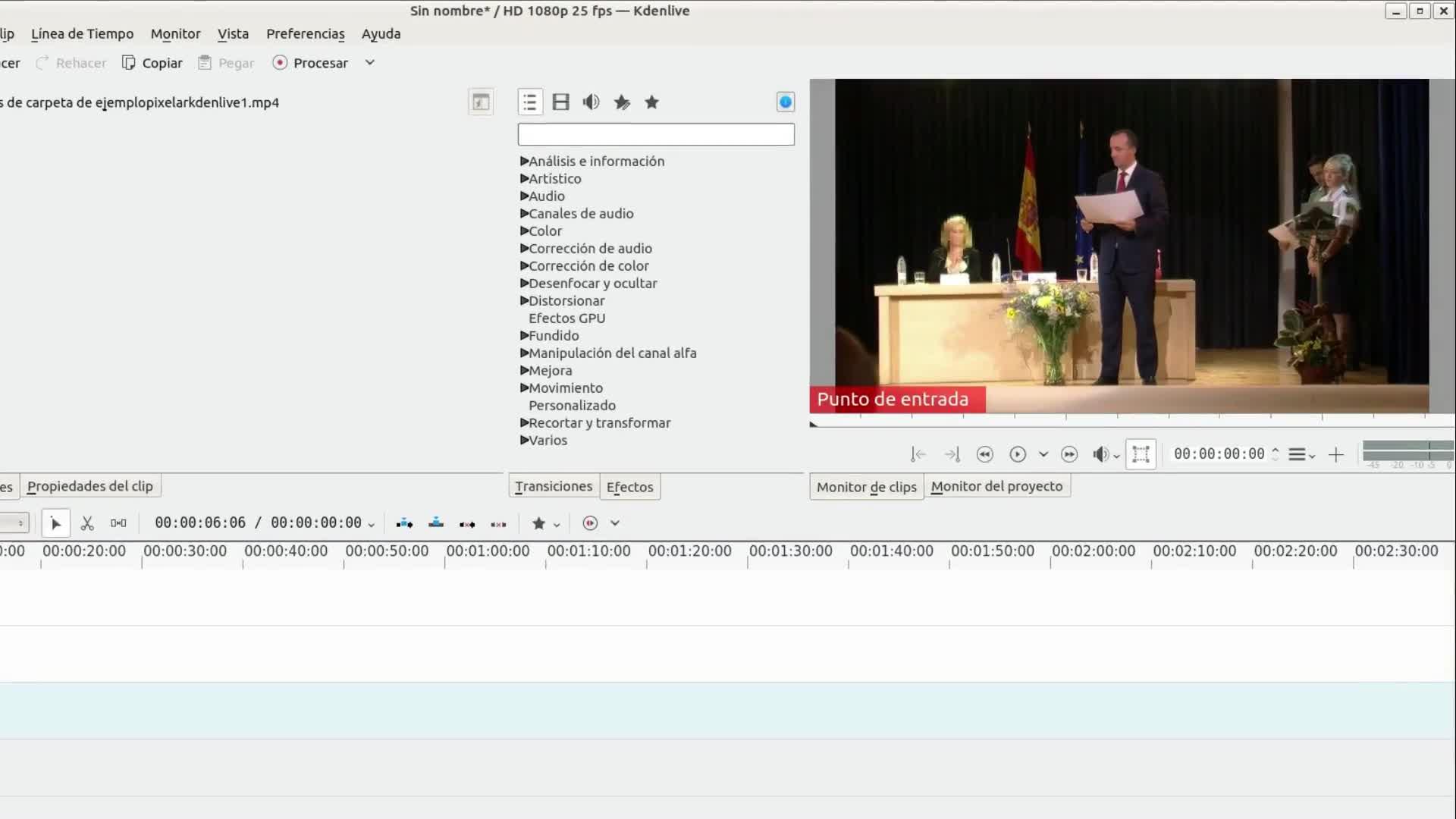Set zone in point in monitor

point(918,454)
